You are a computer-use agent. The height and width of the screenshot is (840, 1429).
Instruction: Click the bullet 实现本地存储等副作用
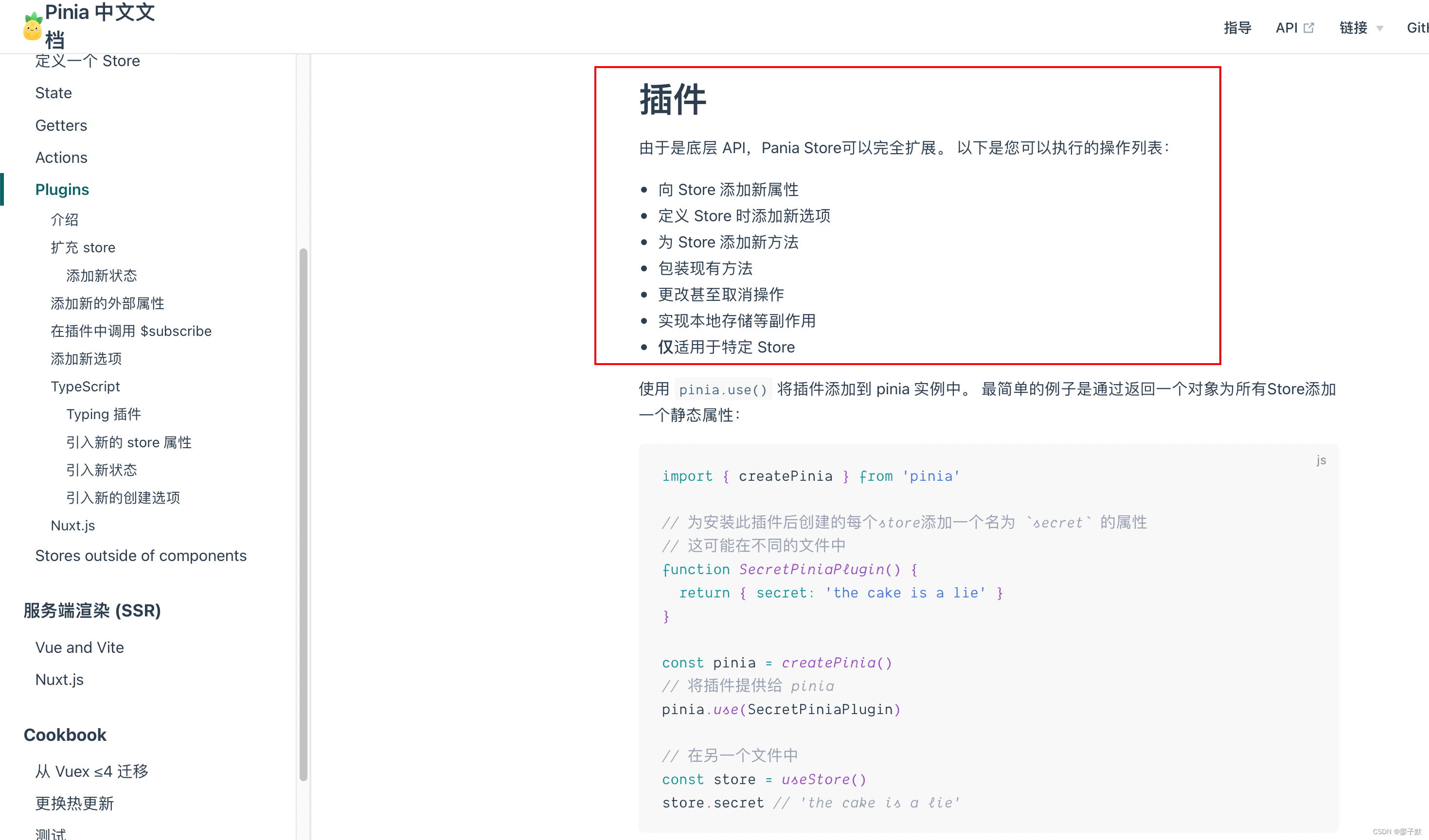[736, 321]
